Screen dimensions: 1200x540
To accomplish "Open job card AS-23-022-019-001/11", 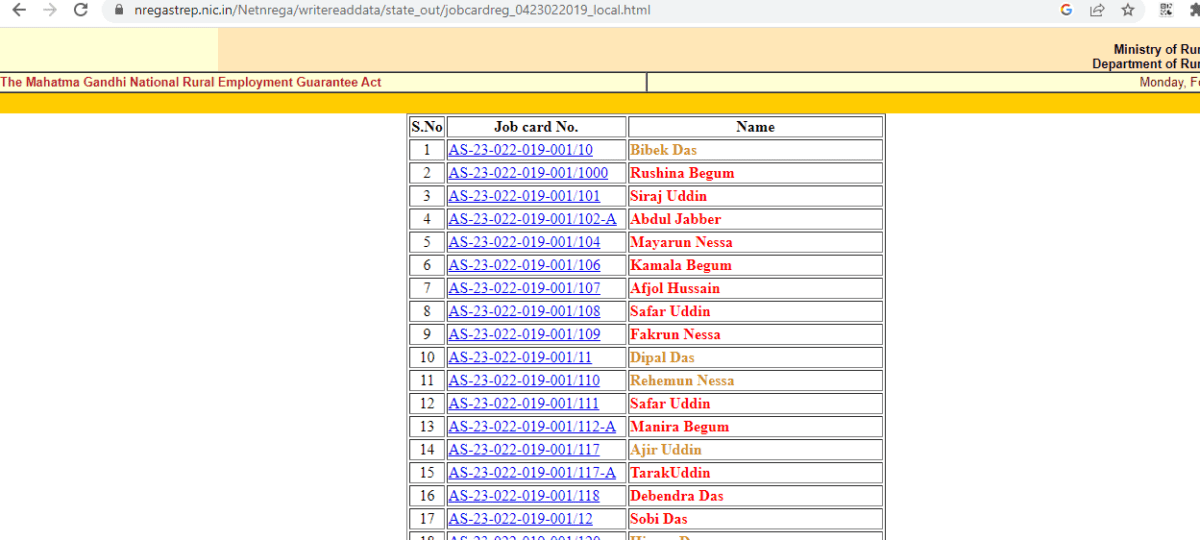I will point(520,357).
